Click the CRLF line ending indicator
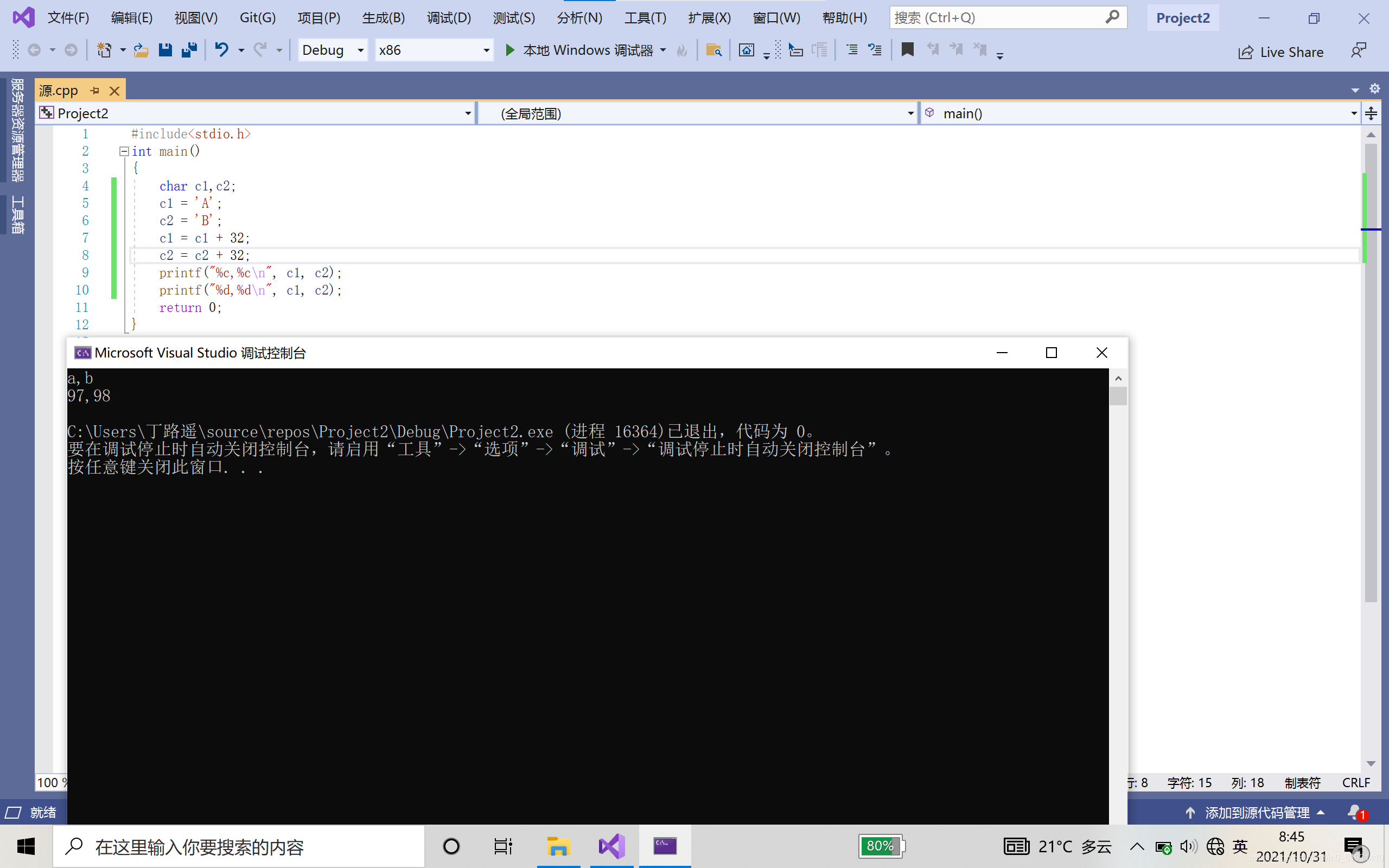1389x868 pixels. point(1356,782)
